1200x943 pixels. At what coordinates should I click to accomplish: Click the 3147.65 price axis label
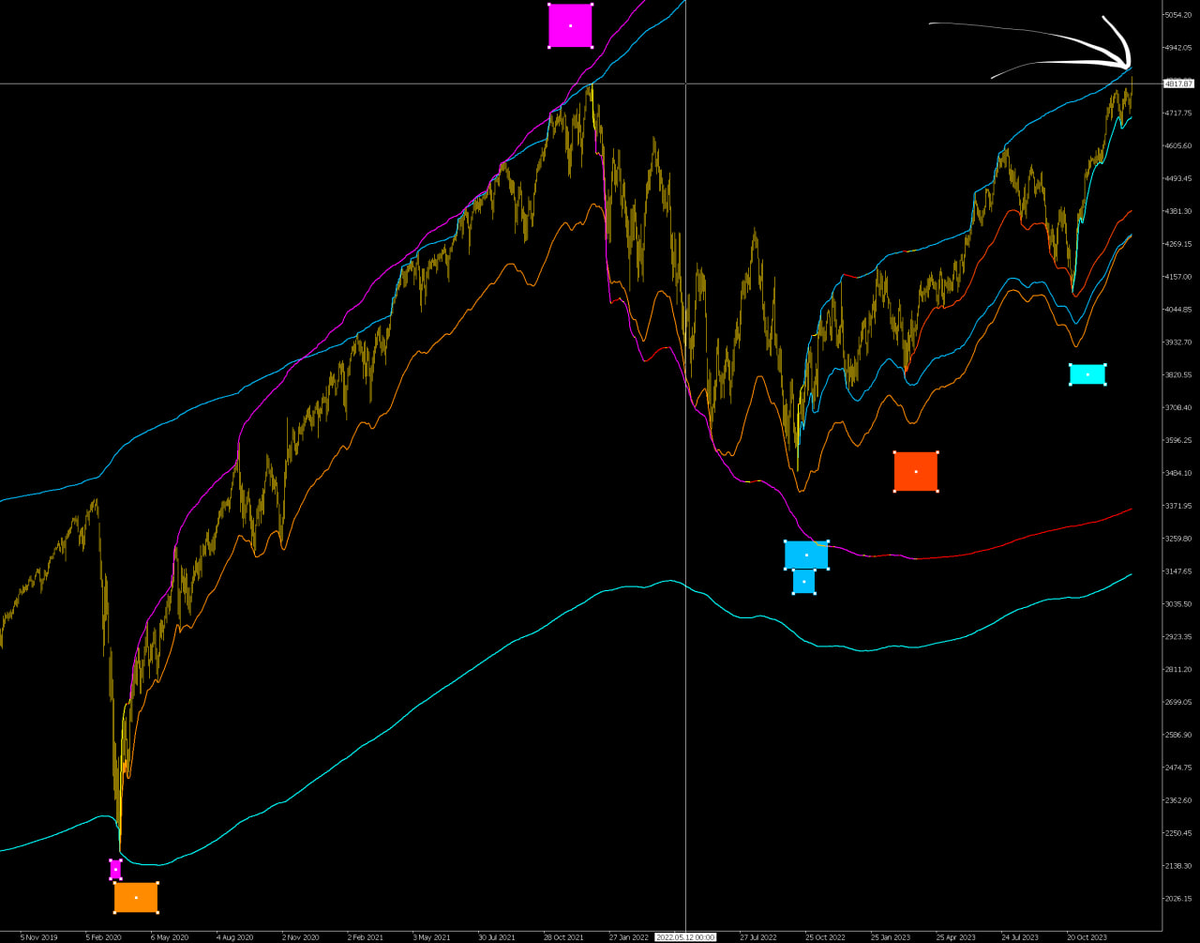tap(1180, 571)
